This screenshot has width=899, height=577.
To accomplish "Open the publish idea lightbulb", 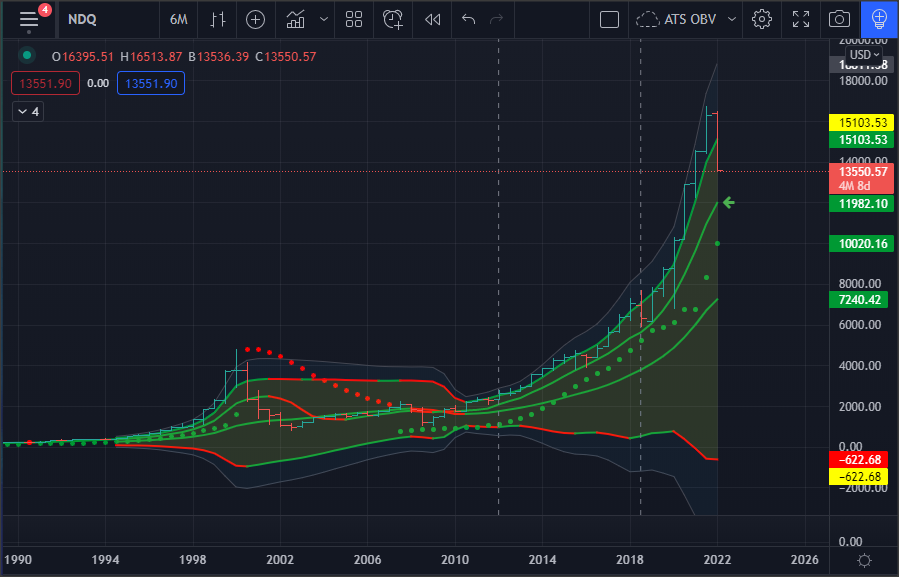I will 879,20.
